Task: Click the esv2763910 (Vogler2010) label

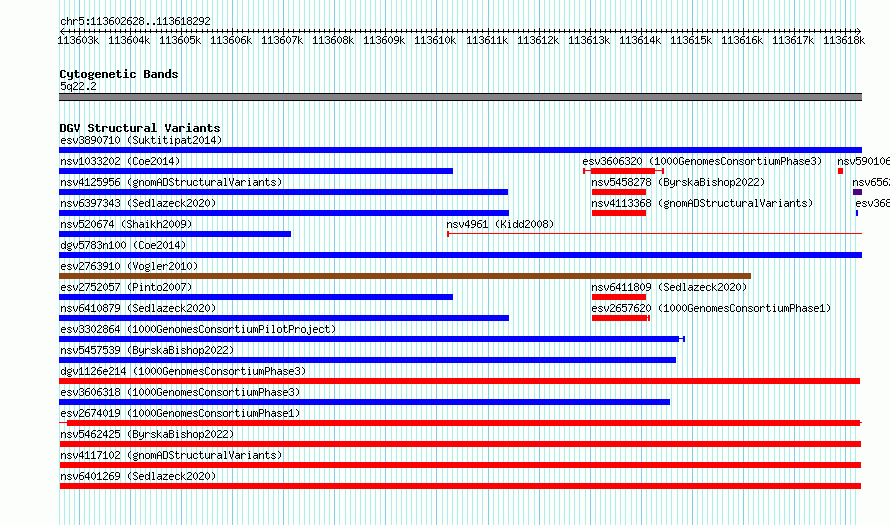Action: tap(129, 266)
